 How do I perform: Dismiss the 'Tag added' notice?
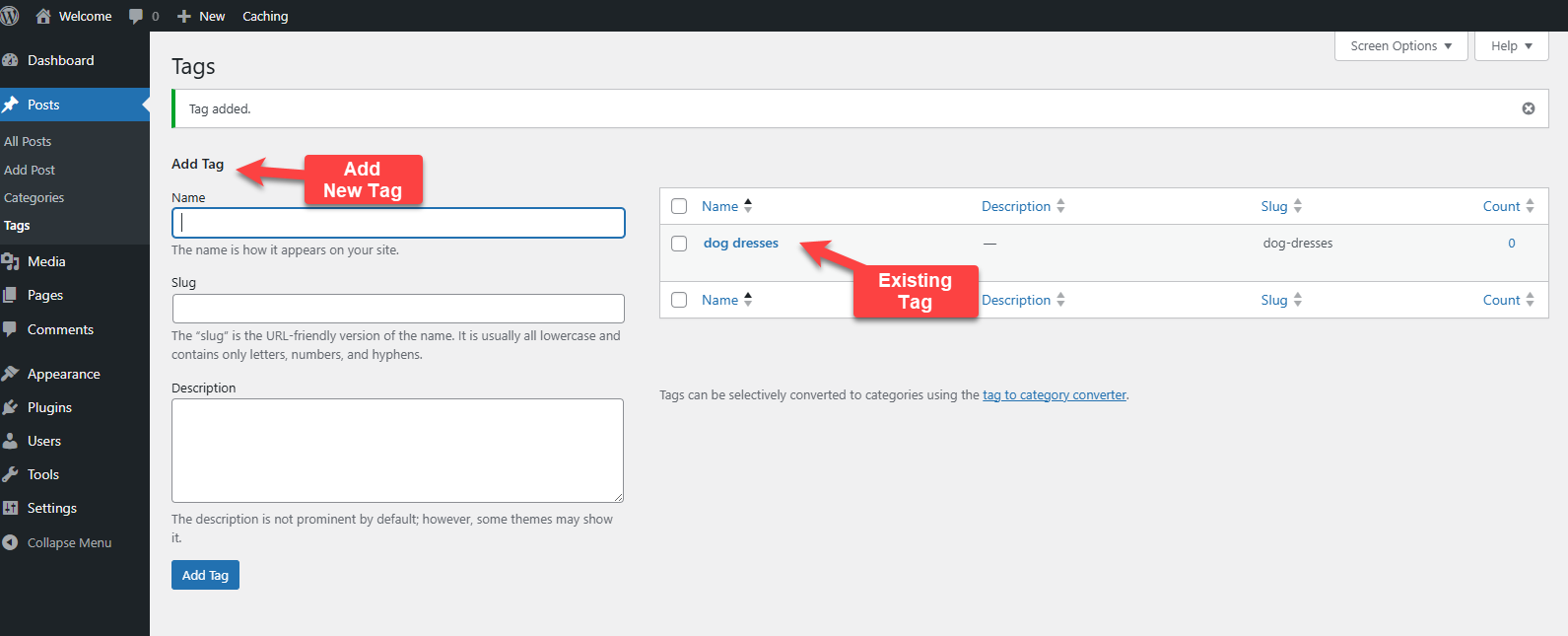[x=1528, y=108]
